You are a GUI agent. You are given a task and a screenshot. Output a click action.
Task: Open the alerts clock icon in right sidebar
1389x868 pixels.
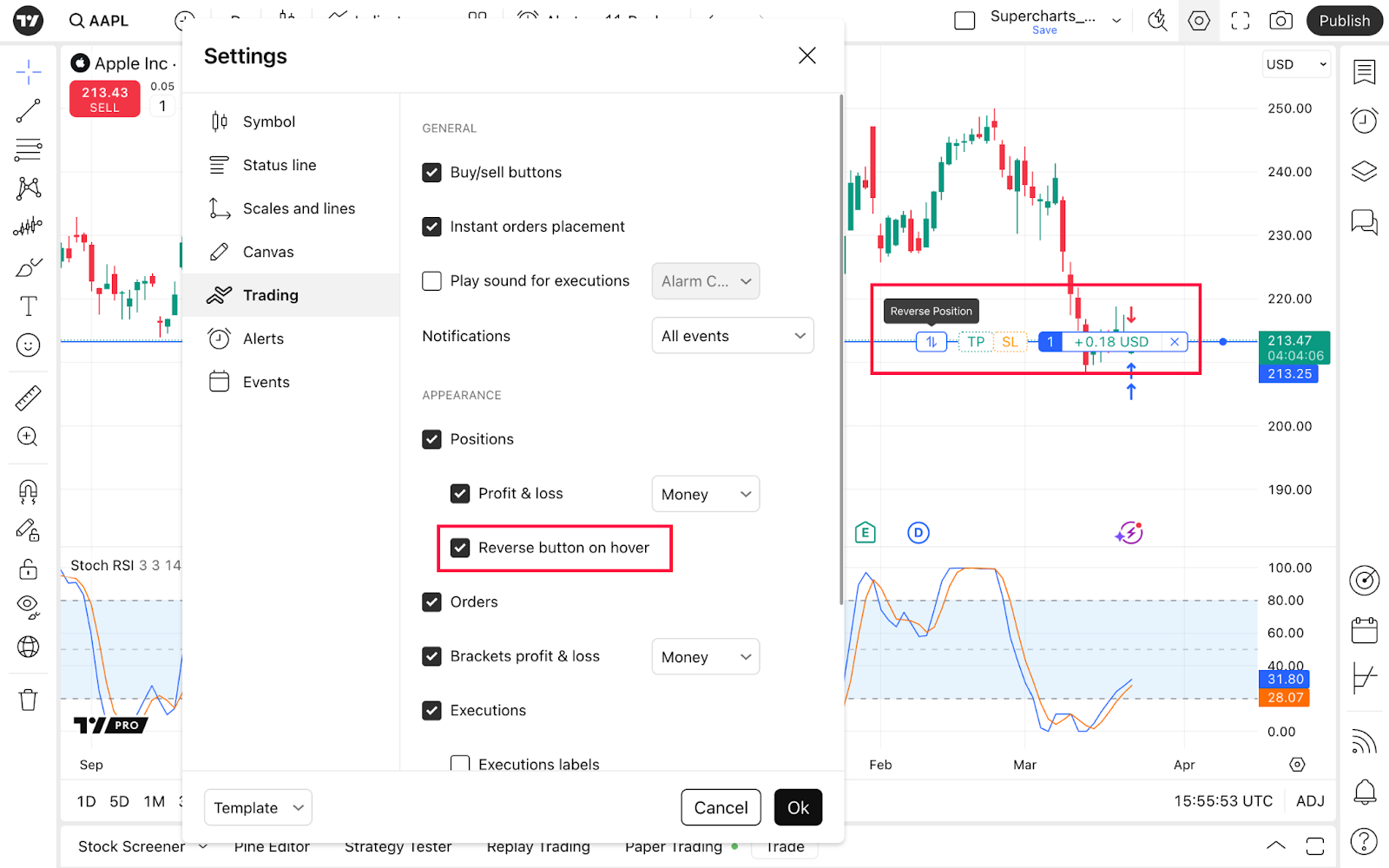(1364, 121)
